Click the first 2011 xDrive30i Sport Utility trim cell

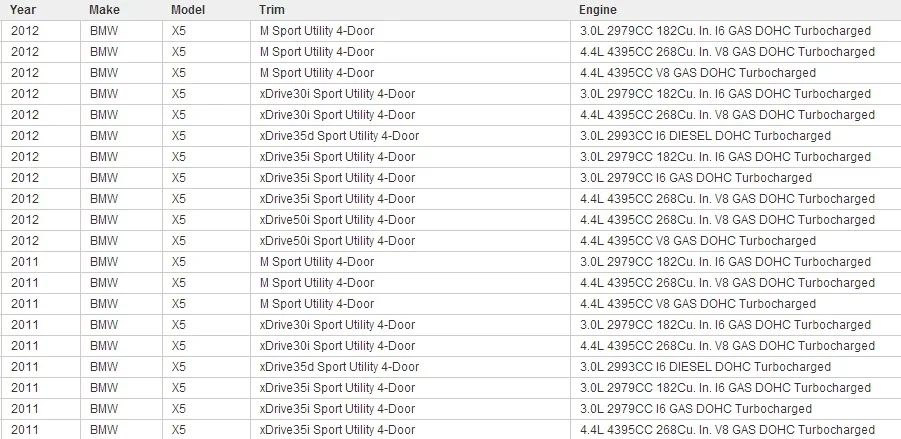pyautogui.click(x=410, y=325)
